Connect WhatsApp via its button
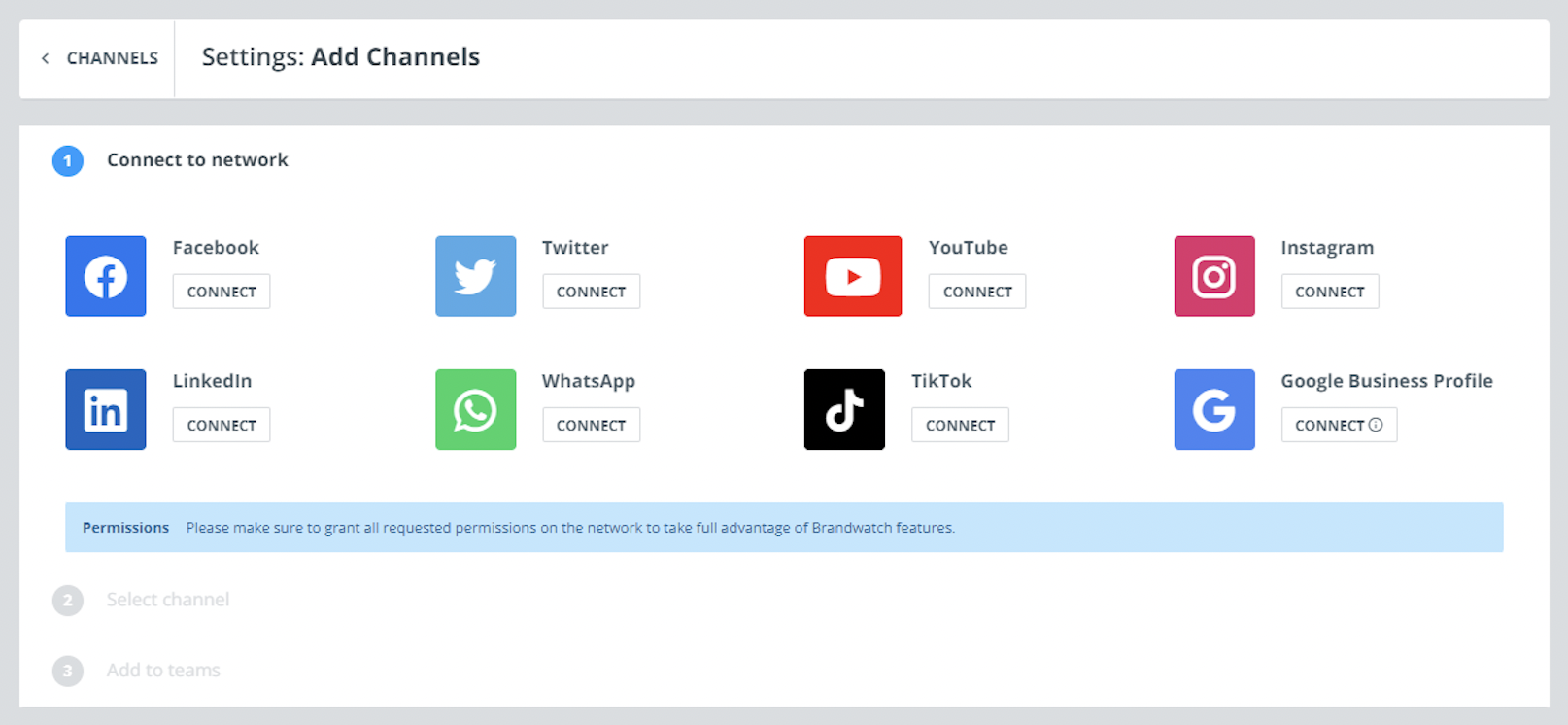The width and height of the screenshot is (1568, 725). click(591, 425)
